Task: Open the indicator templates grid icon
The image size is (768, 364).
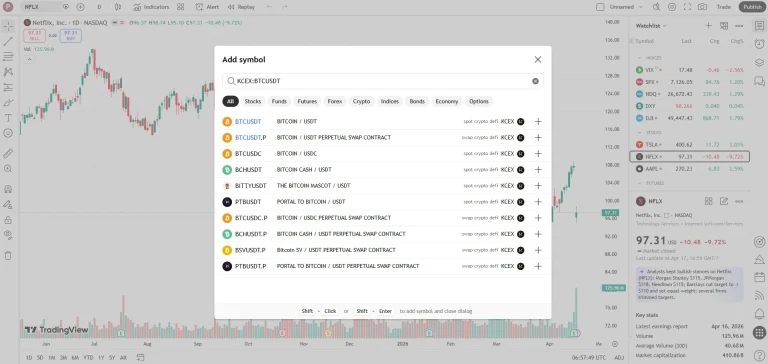Action: (181, 7)
